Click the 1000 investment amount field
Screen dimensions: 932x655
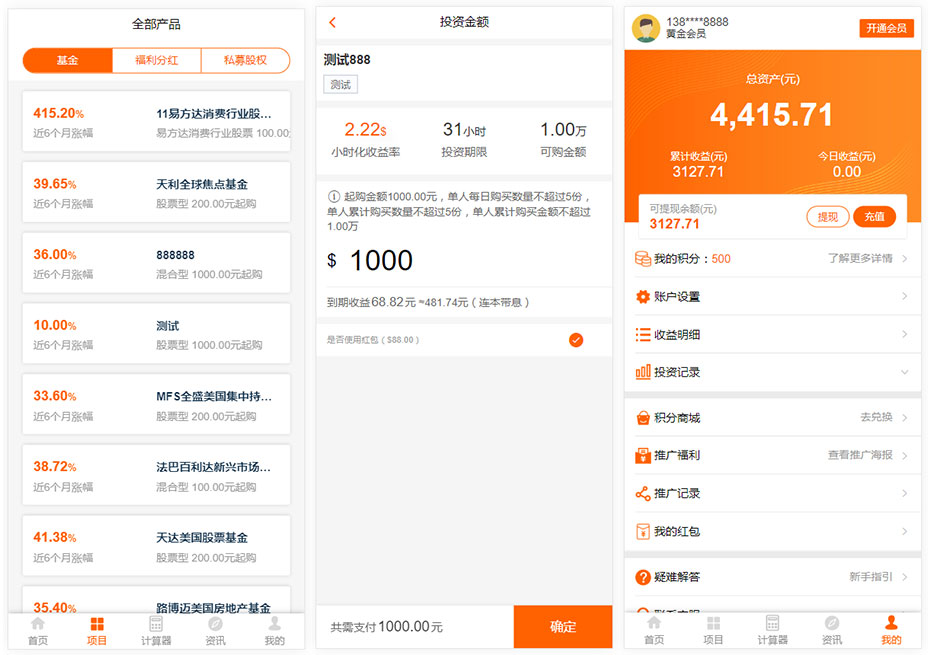click(x=381, y=260)
